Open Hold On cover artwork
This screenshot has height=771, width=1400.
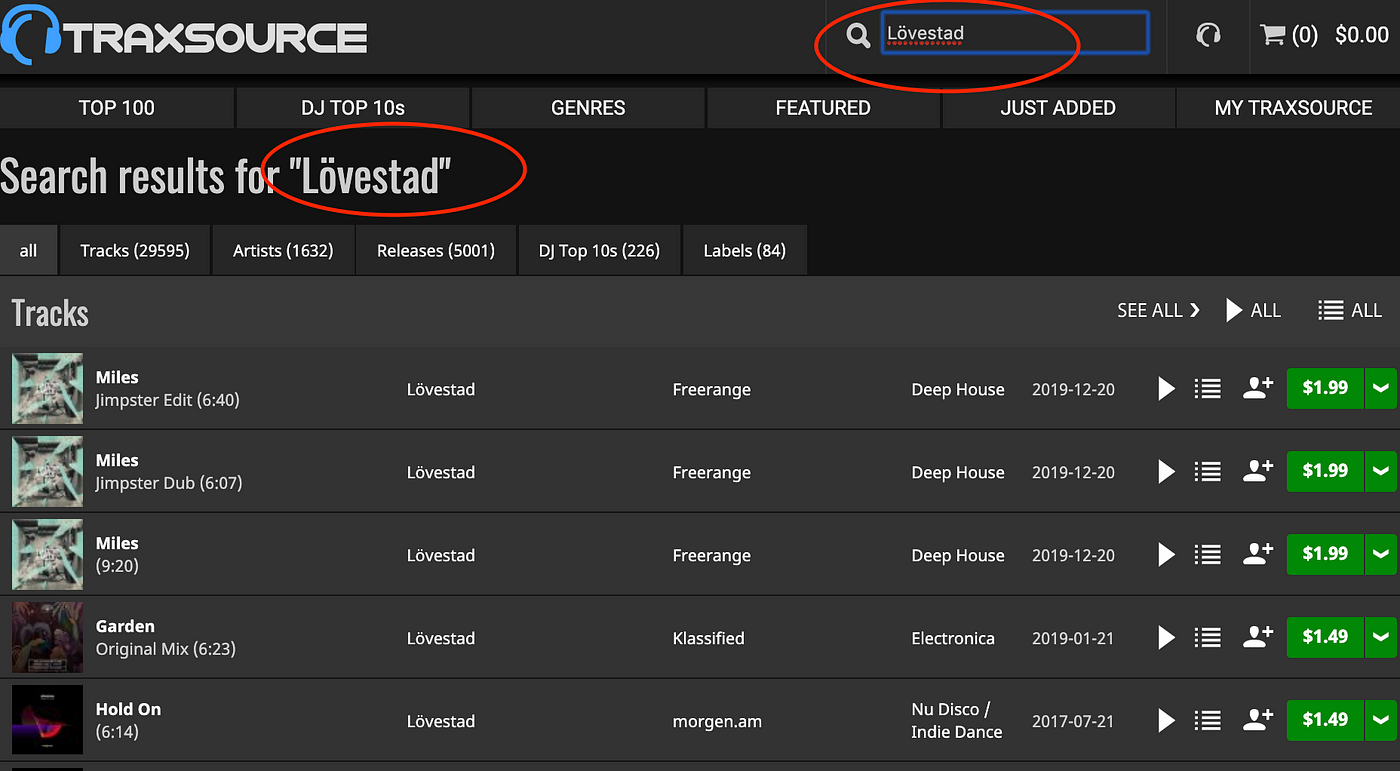(x=47, y=720)
